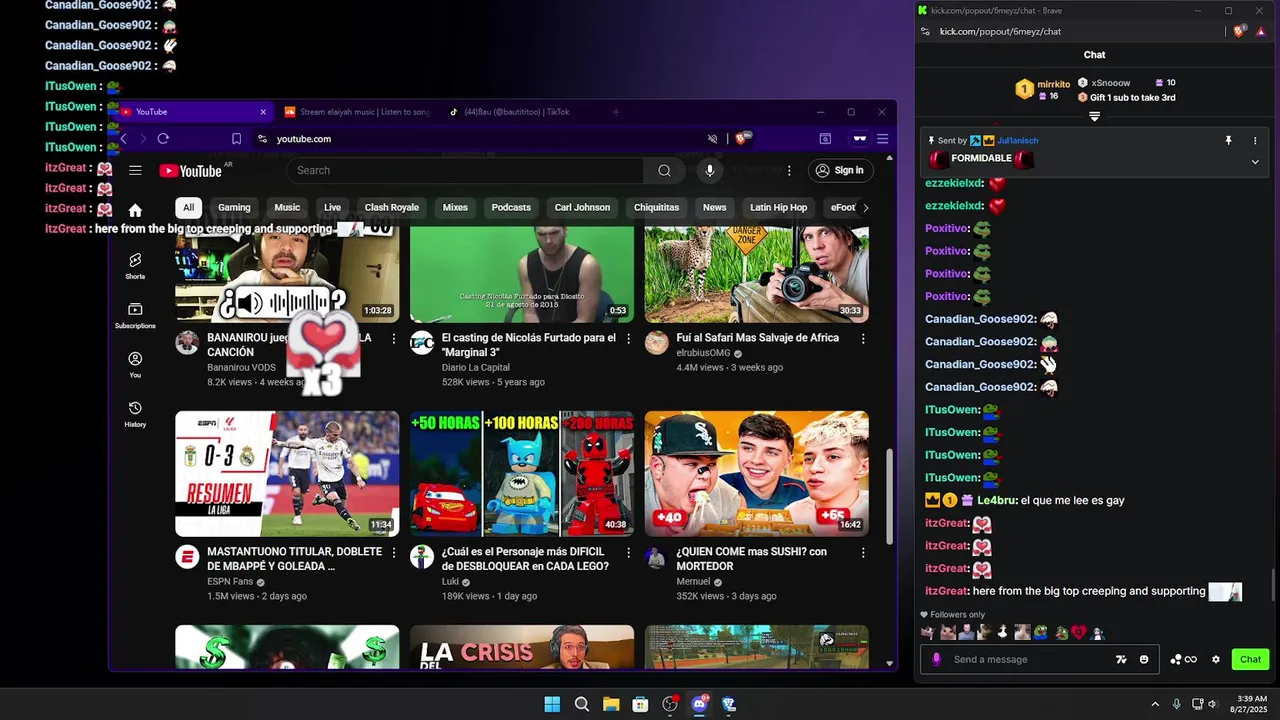The image size is (1280, 720).
Task: Select the All filter chip
Action: (188, 207)
